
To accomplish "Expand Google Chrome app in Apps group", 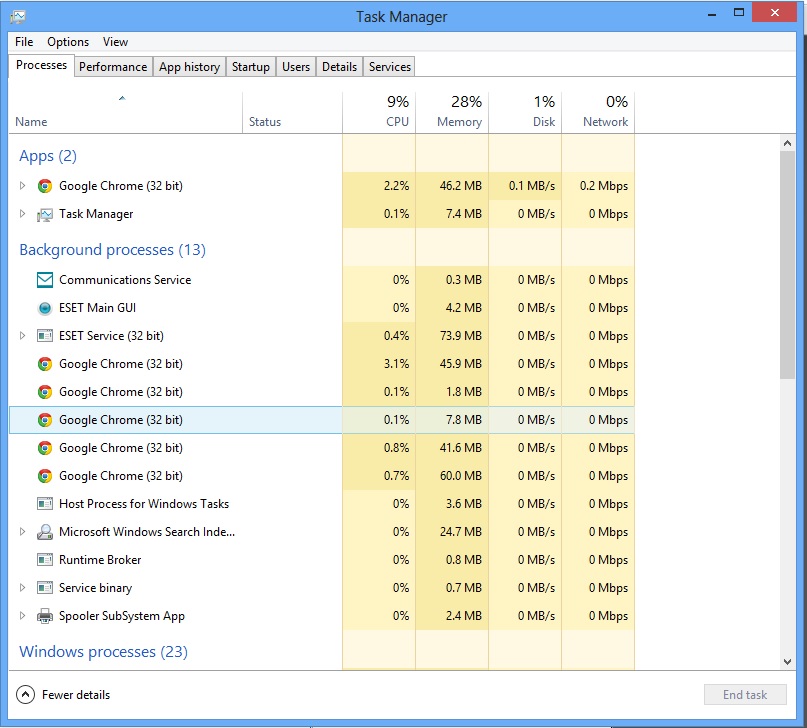I will tap(22, 185).
